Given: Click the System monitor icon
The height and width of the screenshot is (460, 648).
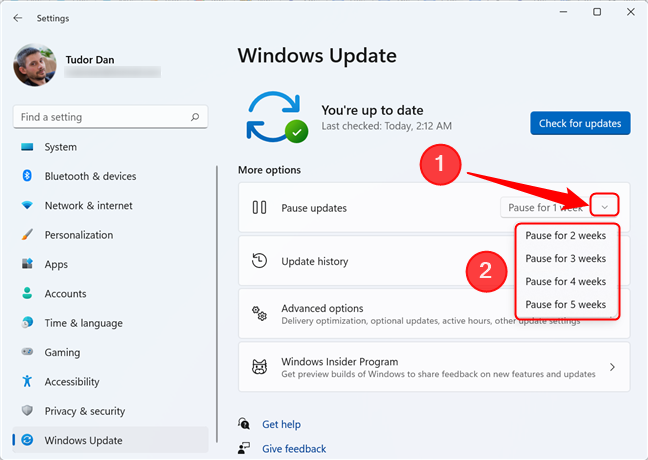Looking at the screenshot, I should (x=27, y=147).
